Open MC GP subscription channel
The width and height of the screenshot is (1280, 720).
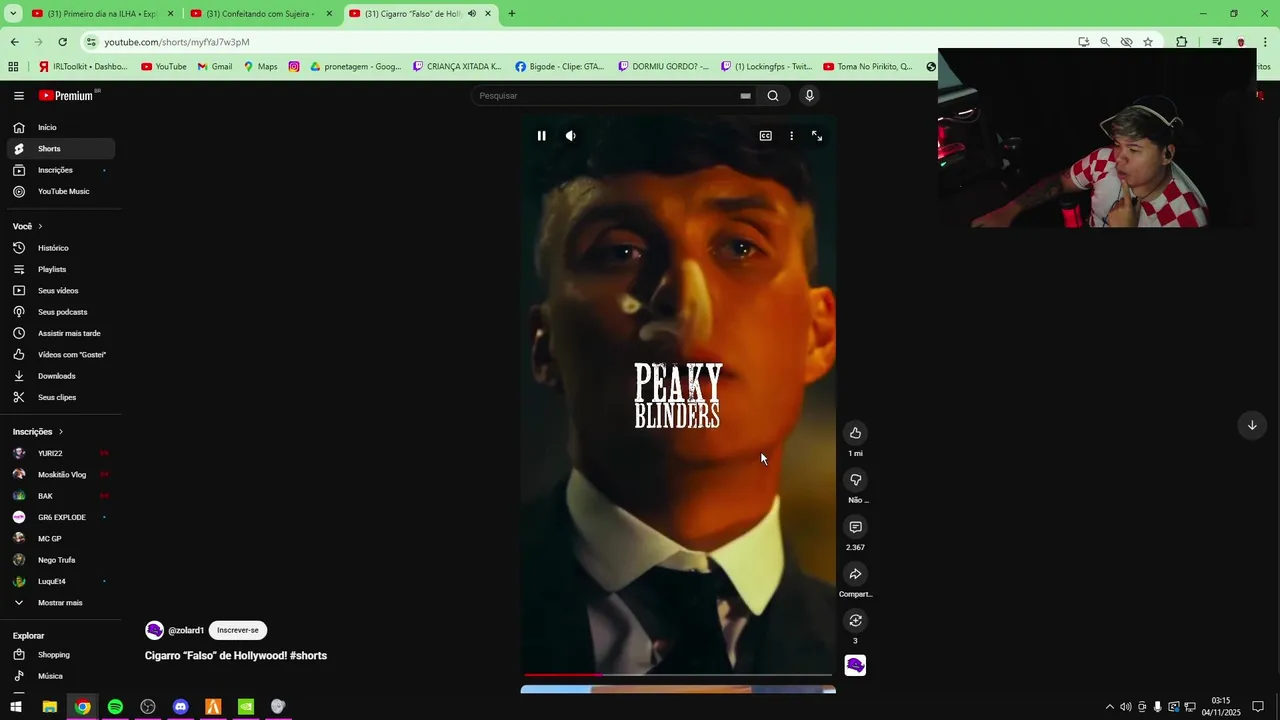[60, 539]
